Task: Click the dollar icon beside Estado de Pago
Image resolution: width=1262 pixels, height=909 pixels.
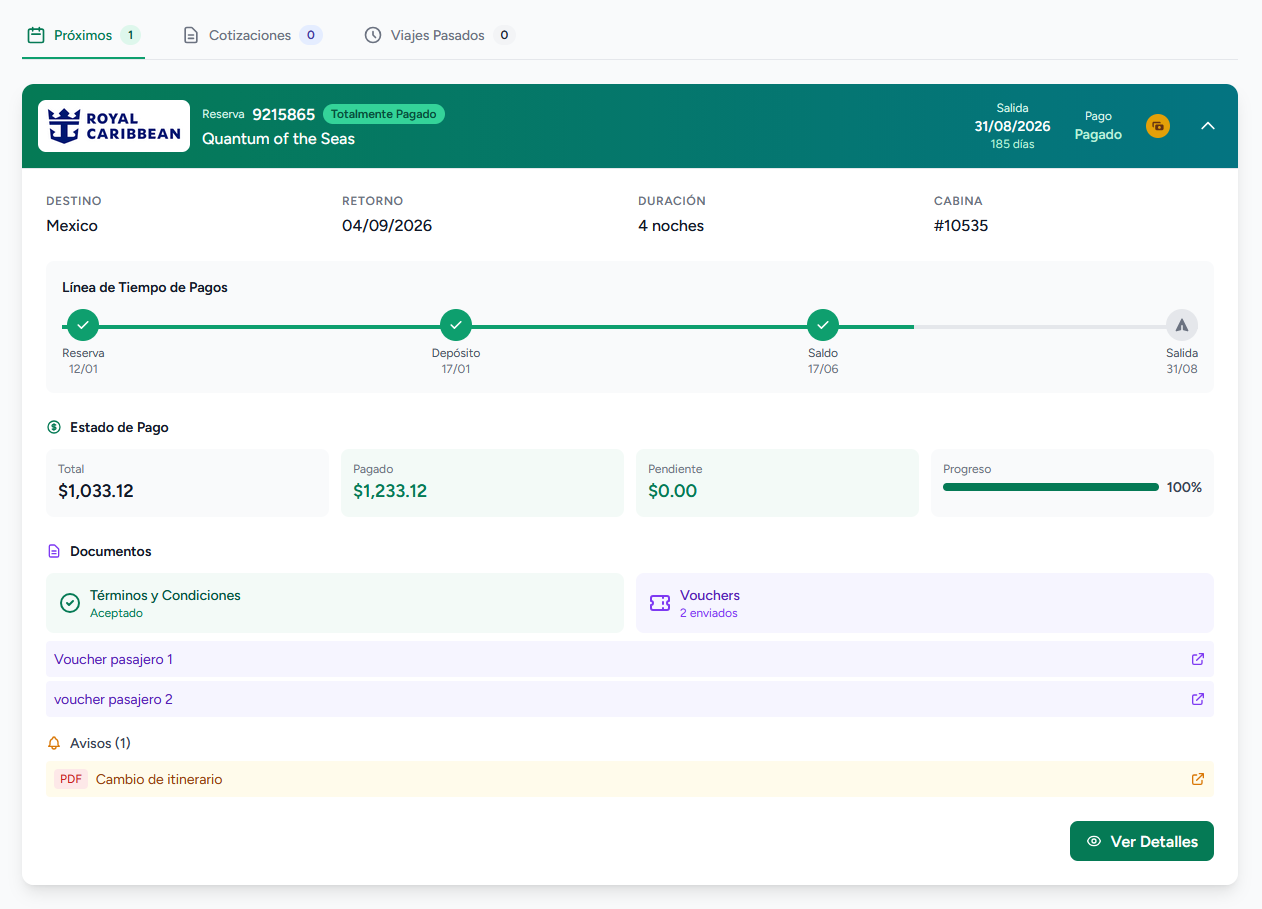Action: [53, 427]
